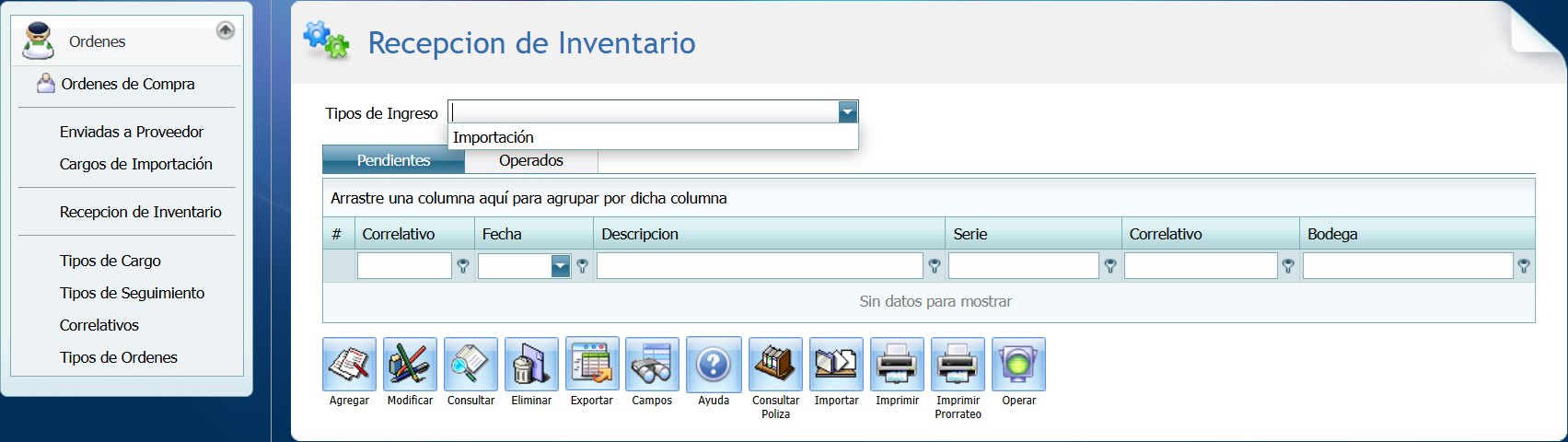Toggle the Tipos de Ingreso dropdown arrow

pos(848,112)
